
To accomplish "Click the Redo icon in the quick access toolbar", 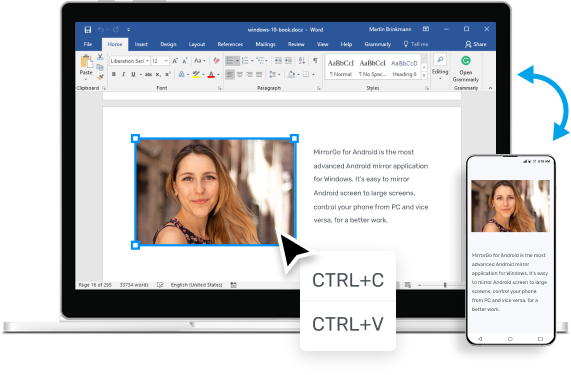I will coord(116,29).
